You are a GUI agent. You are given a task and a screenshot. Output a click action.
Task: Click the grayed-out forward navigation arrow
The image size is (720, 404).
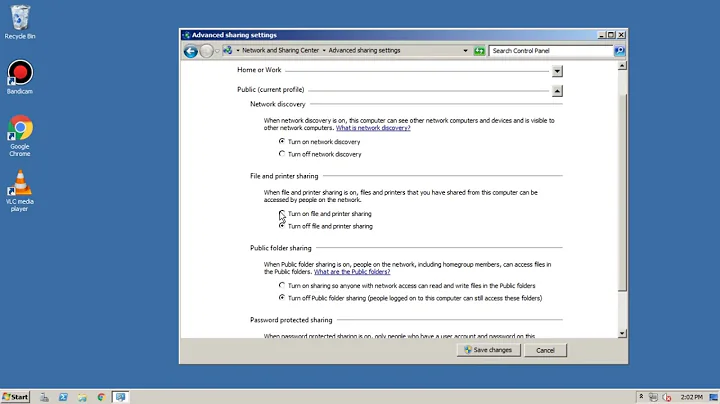pyautogui.click(x=207, y=51)
